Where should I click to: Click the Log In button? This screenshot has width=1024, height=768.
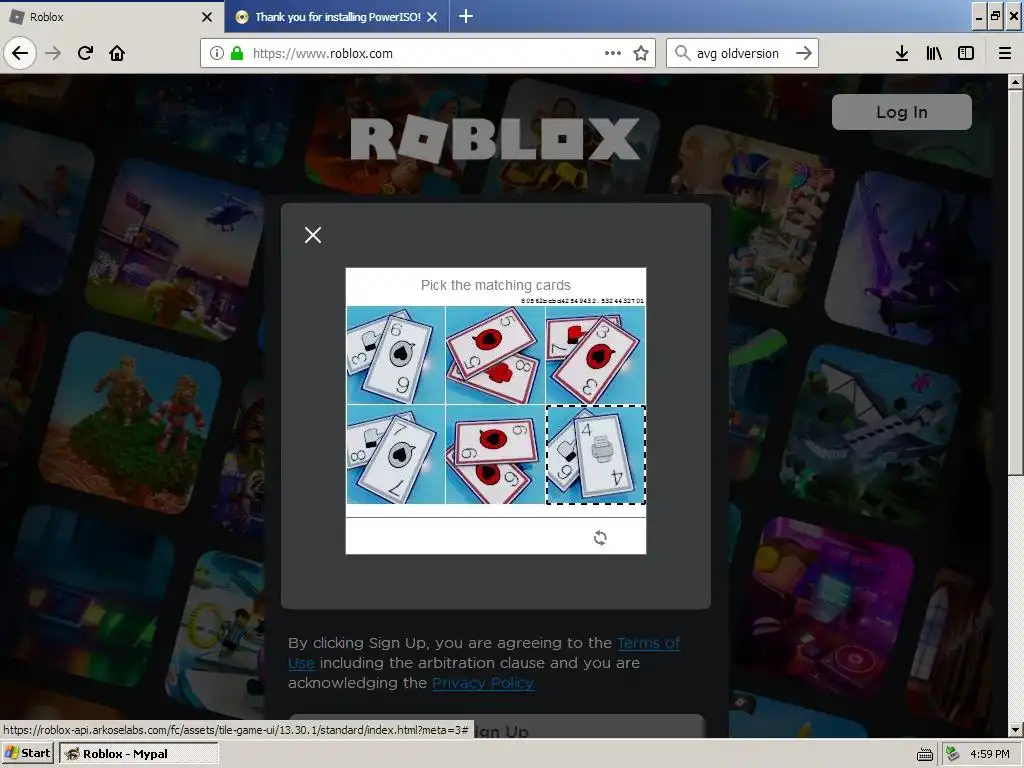coord(901,112)
